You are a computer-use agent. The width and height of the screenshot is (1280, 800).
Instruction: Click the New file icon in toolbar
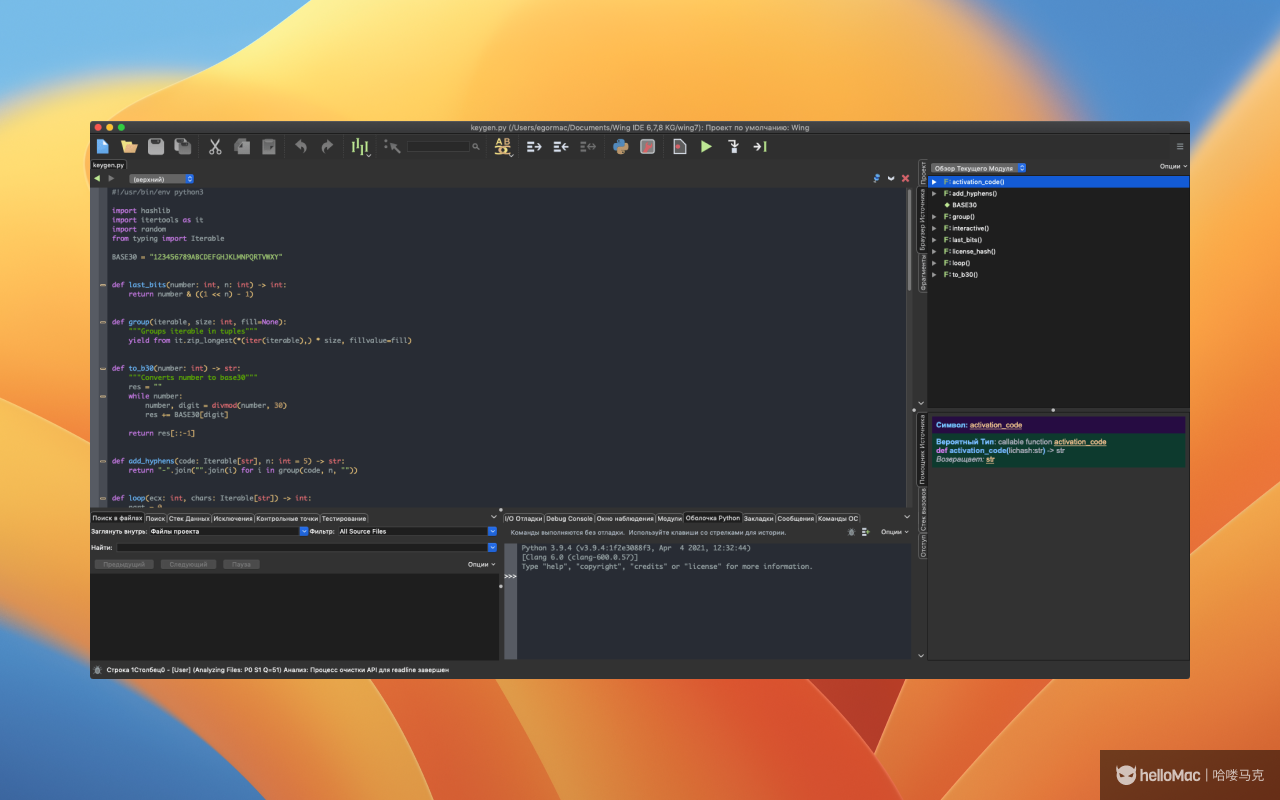coord(102,146)
